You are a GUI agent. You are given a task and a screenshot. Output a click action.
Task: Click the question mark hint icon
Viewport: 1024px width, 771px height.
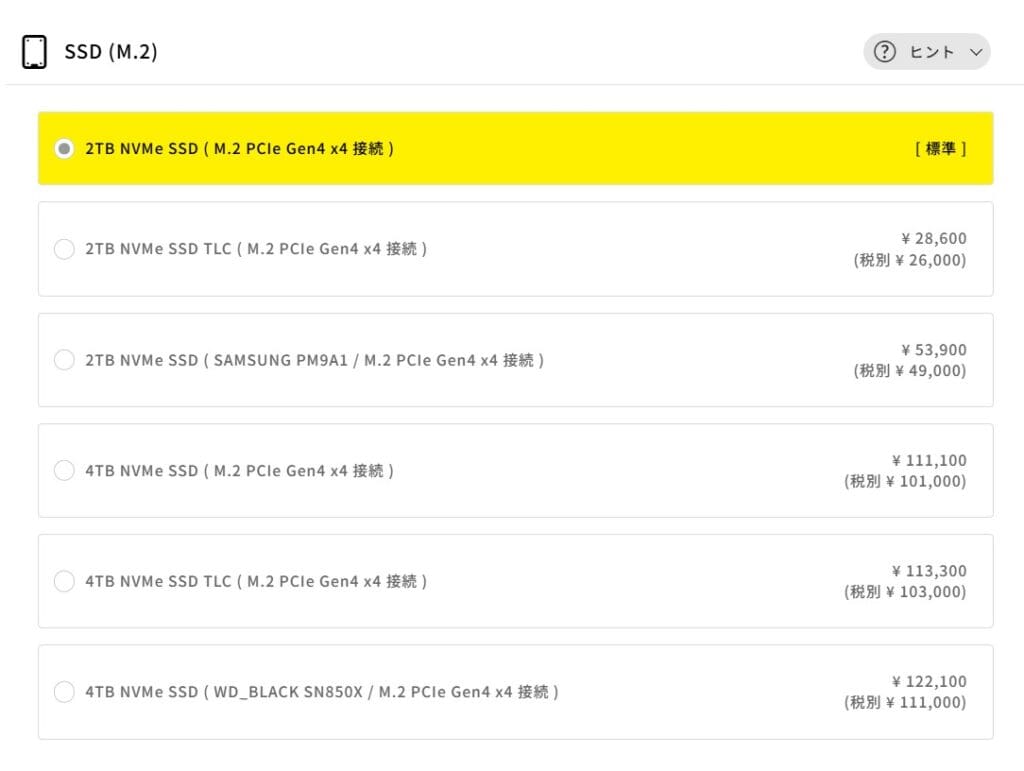[x=884, y=52]
